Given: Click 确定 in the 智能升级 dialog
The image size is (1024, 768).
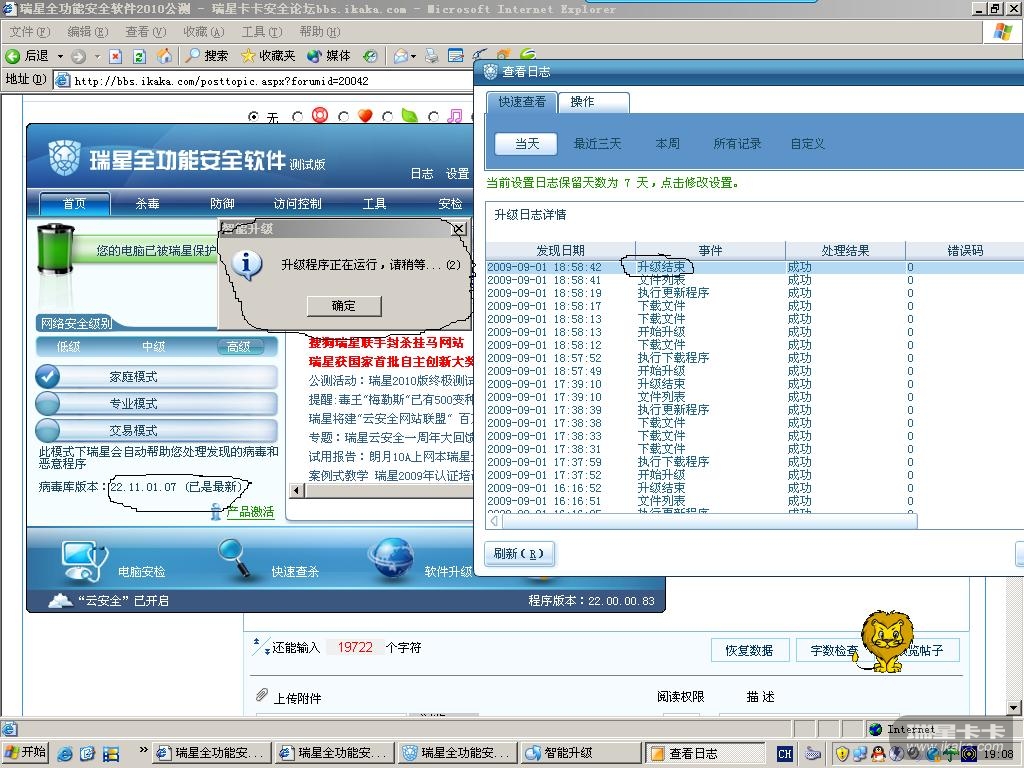Looking at the screenshot, I should point(344,306).
